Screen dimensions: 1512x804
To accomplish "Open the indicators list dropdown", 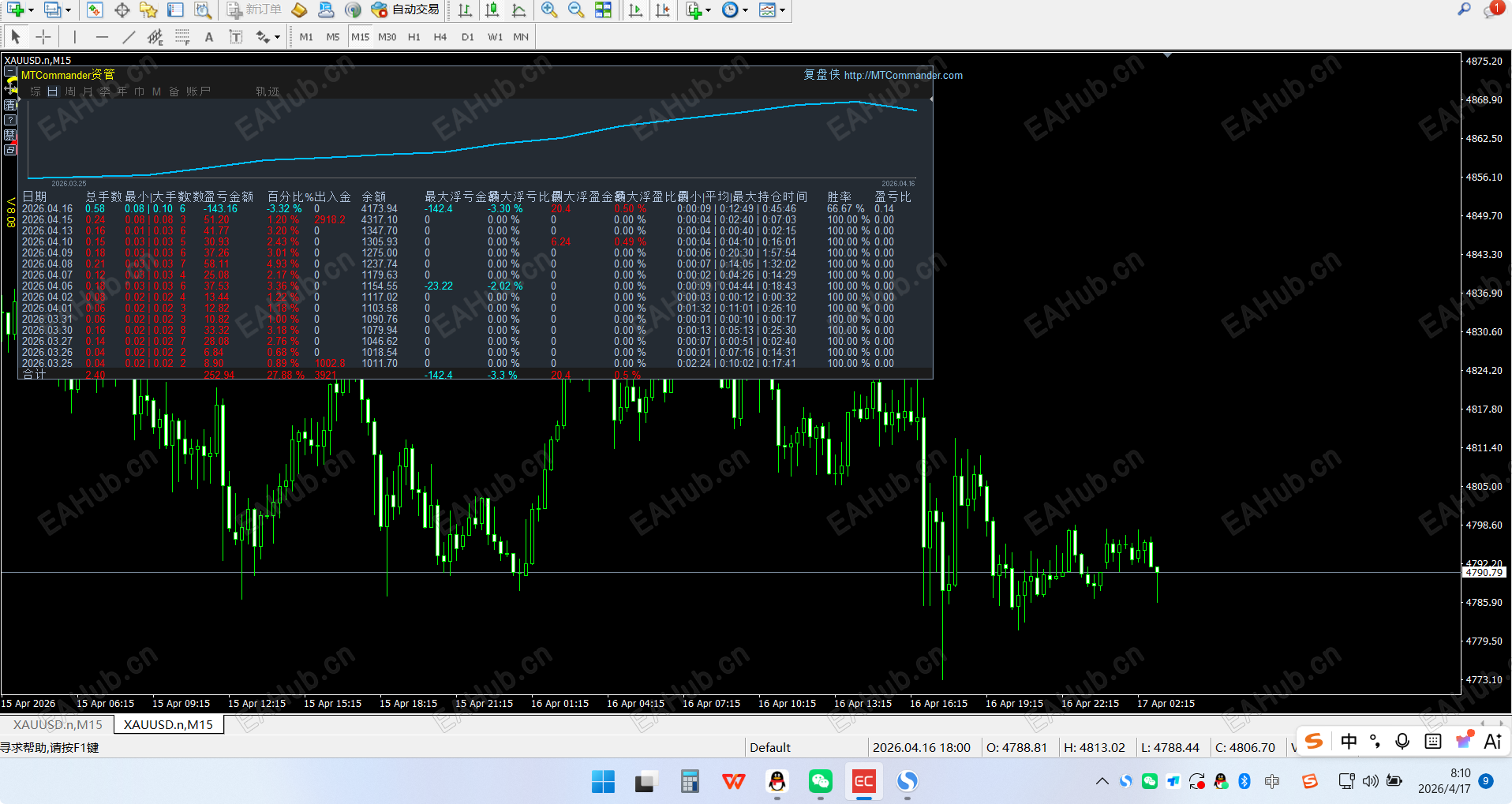I will [698, 9].
